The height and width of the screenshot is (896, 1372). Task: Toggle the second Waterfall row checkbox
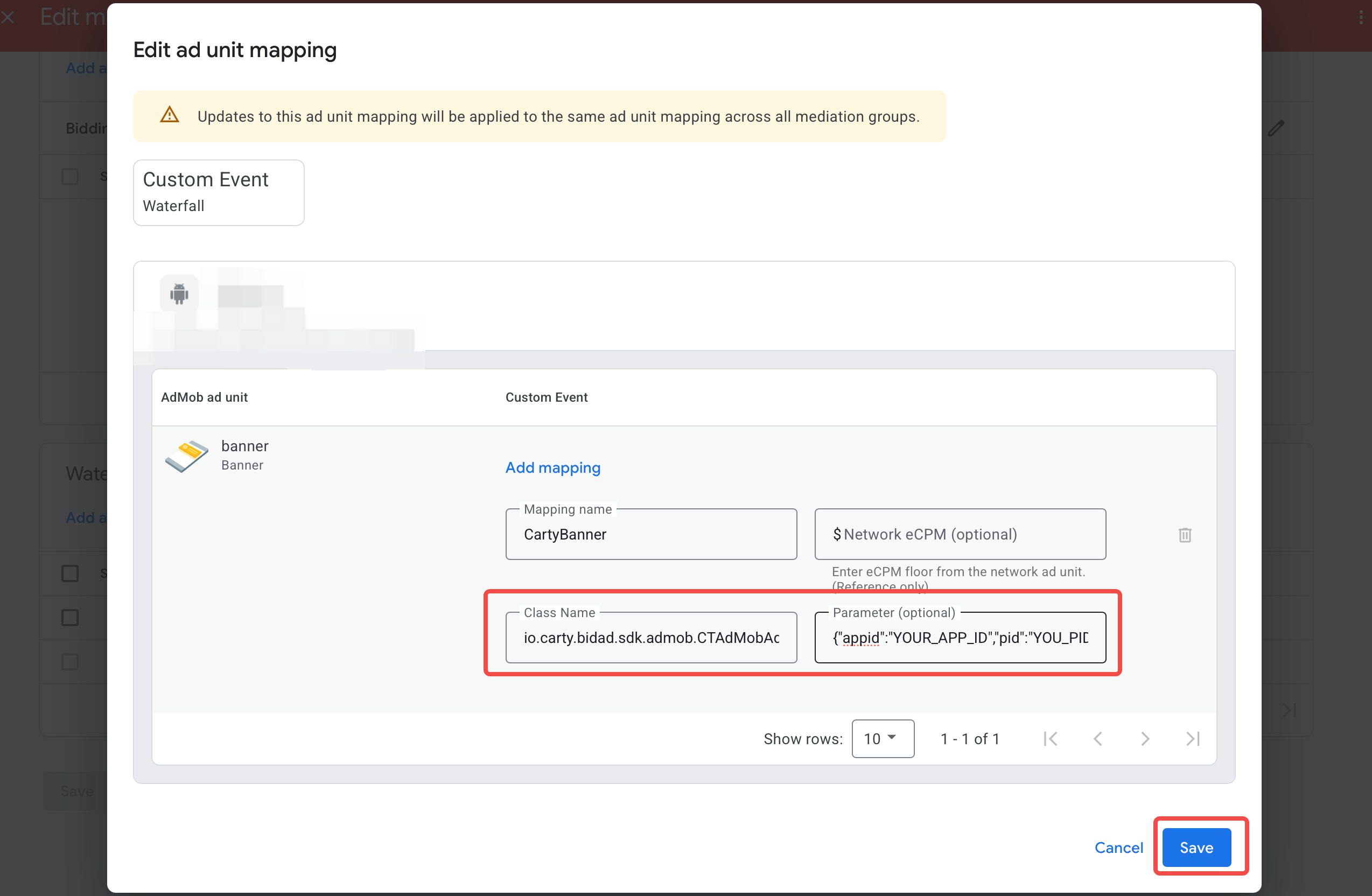[x=70, y=618]
